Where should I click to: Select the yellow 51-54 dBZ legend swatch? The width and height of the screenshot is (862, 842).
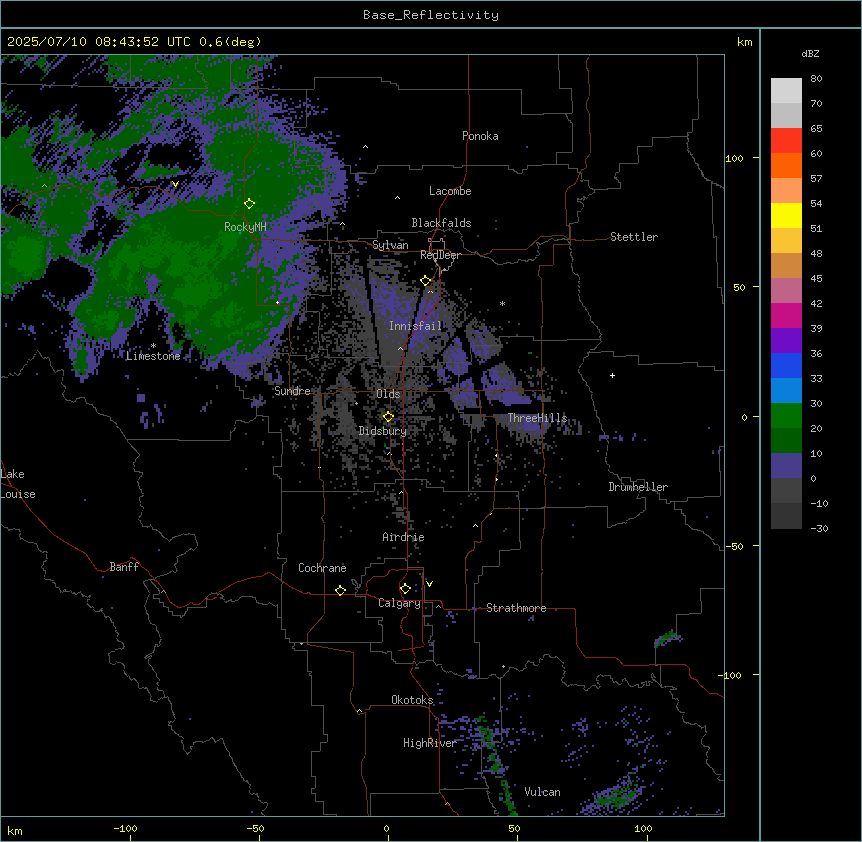click(786, 216)
